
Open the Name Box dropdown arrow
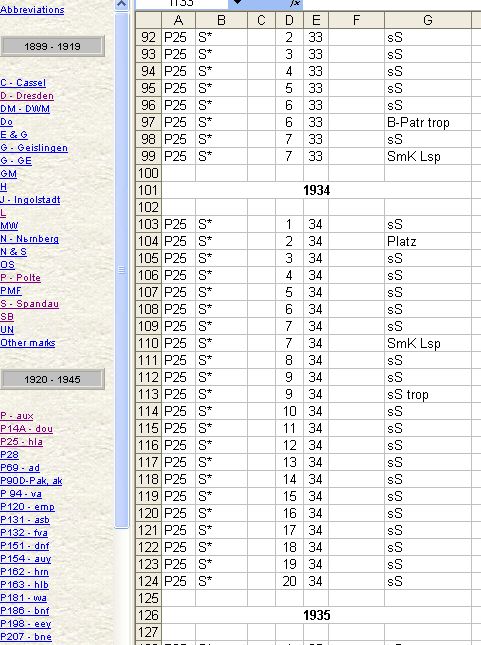pos(237,3)
